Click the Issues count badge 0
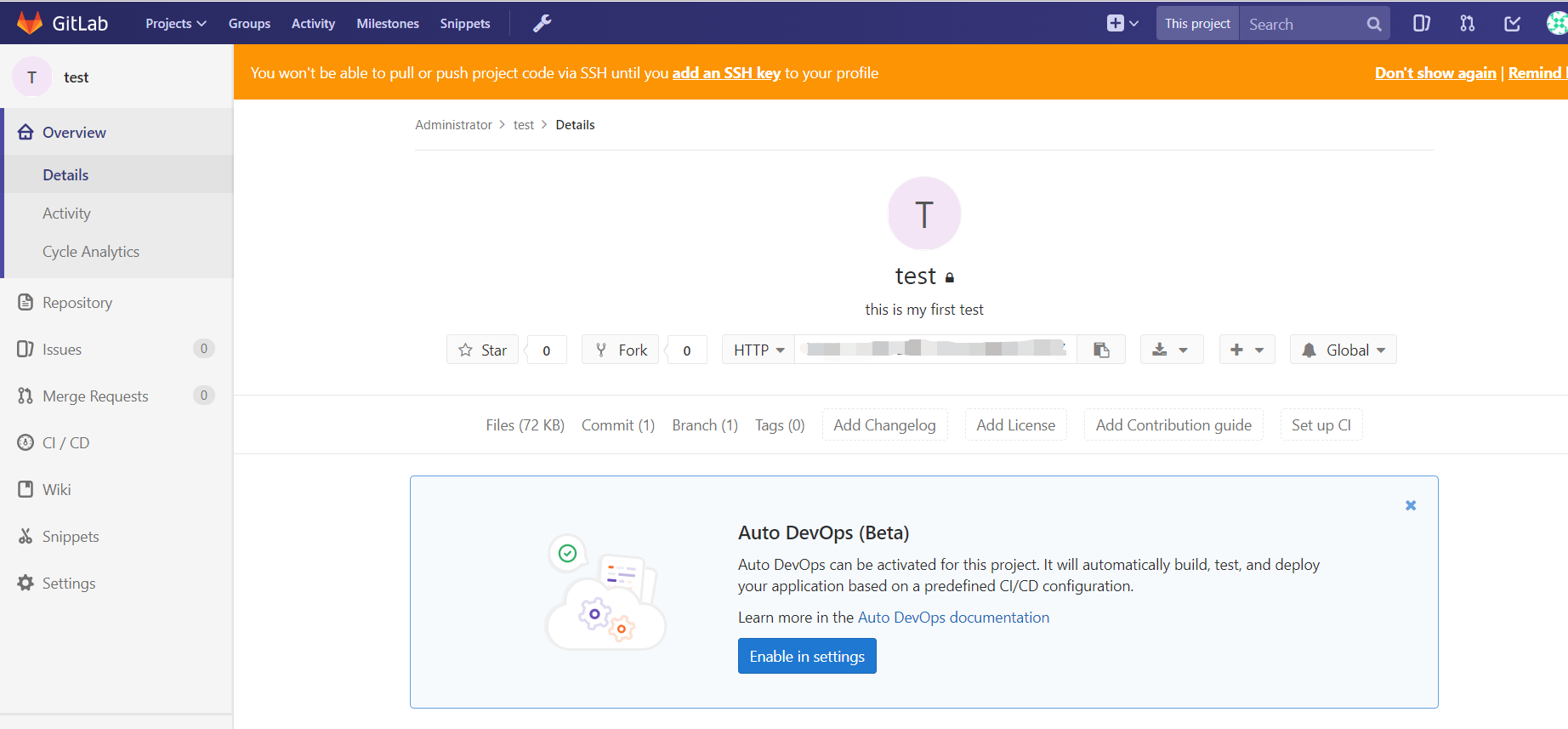 tap(203, 349)
